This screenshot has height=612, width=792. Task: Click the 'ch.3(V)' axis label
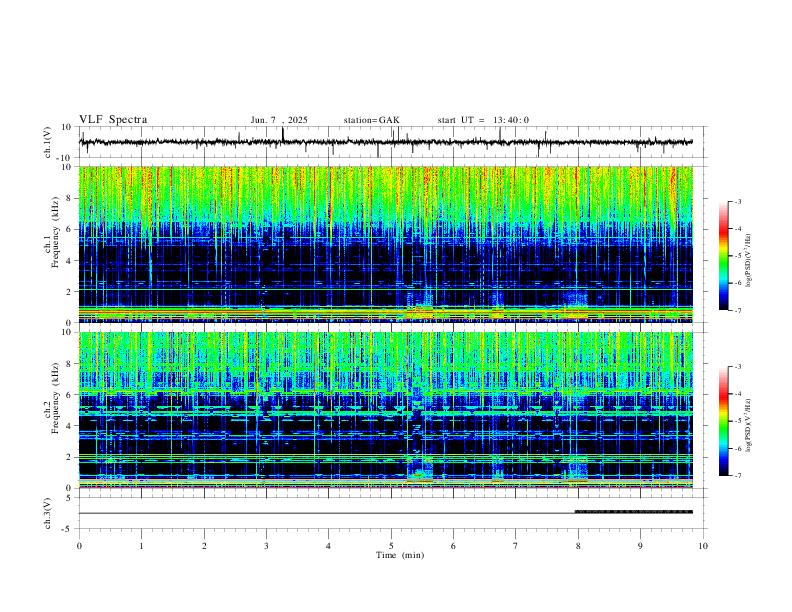point(48,513)
